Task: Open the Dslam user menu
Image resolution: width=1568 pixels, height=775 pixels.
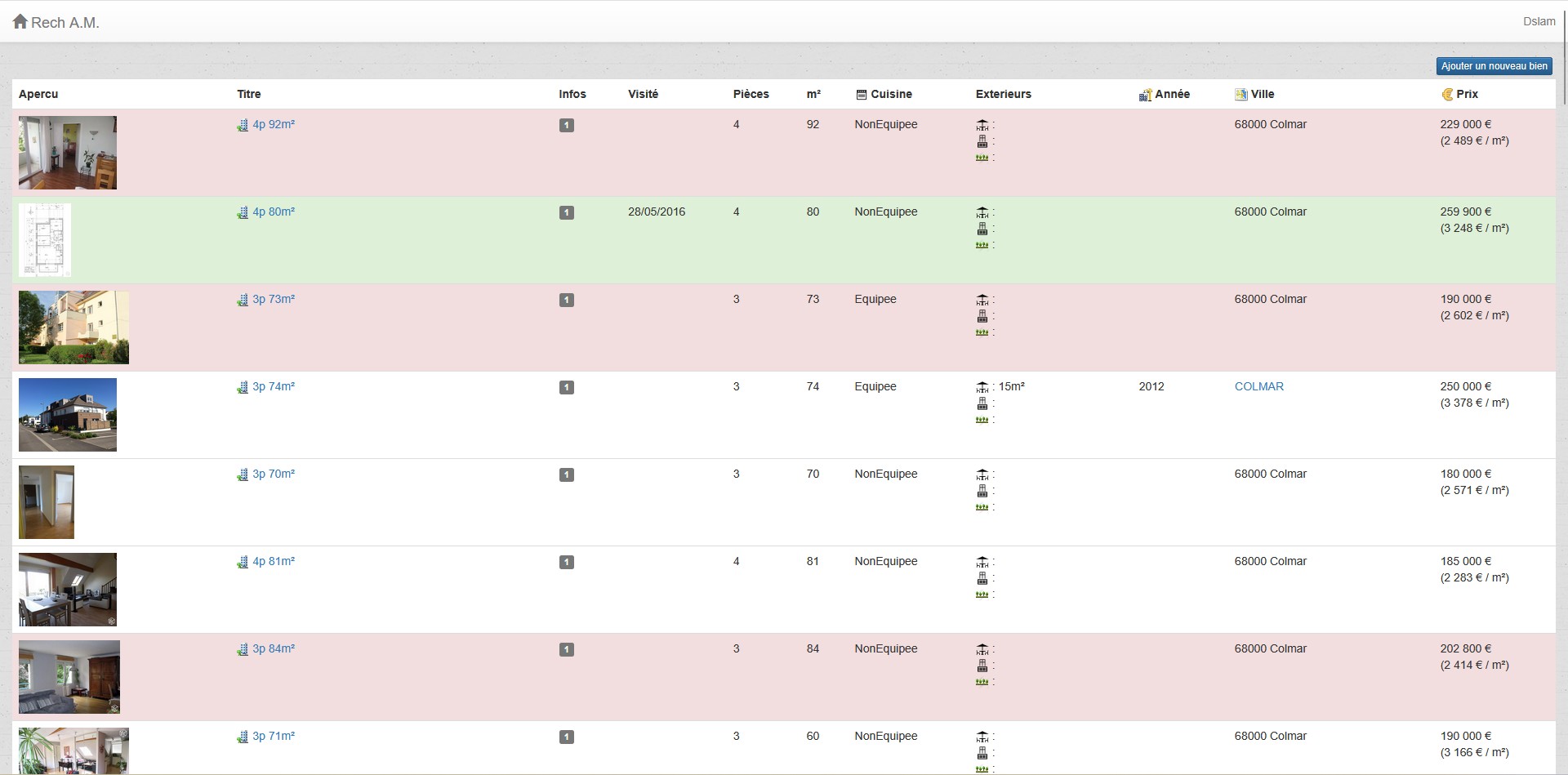Action: click(1539, 21)
